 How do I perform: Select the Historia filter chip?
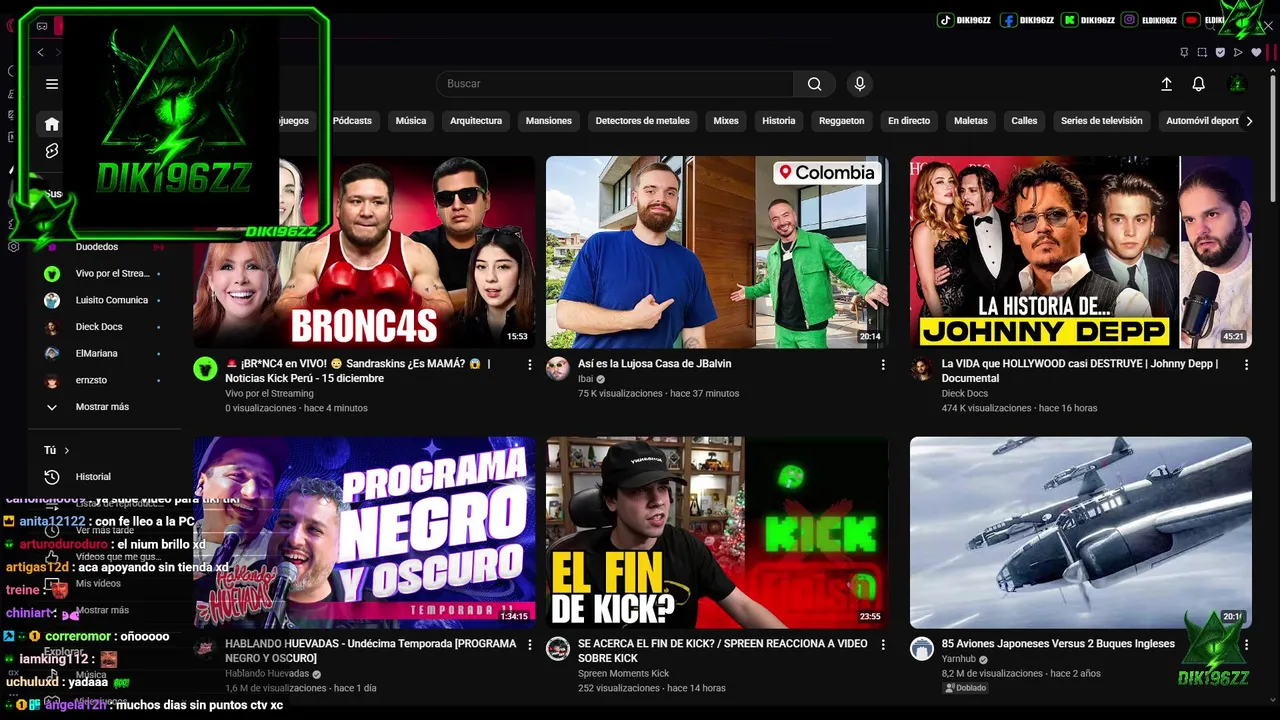(x=779, y=121)
